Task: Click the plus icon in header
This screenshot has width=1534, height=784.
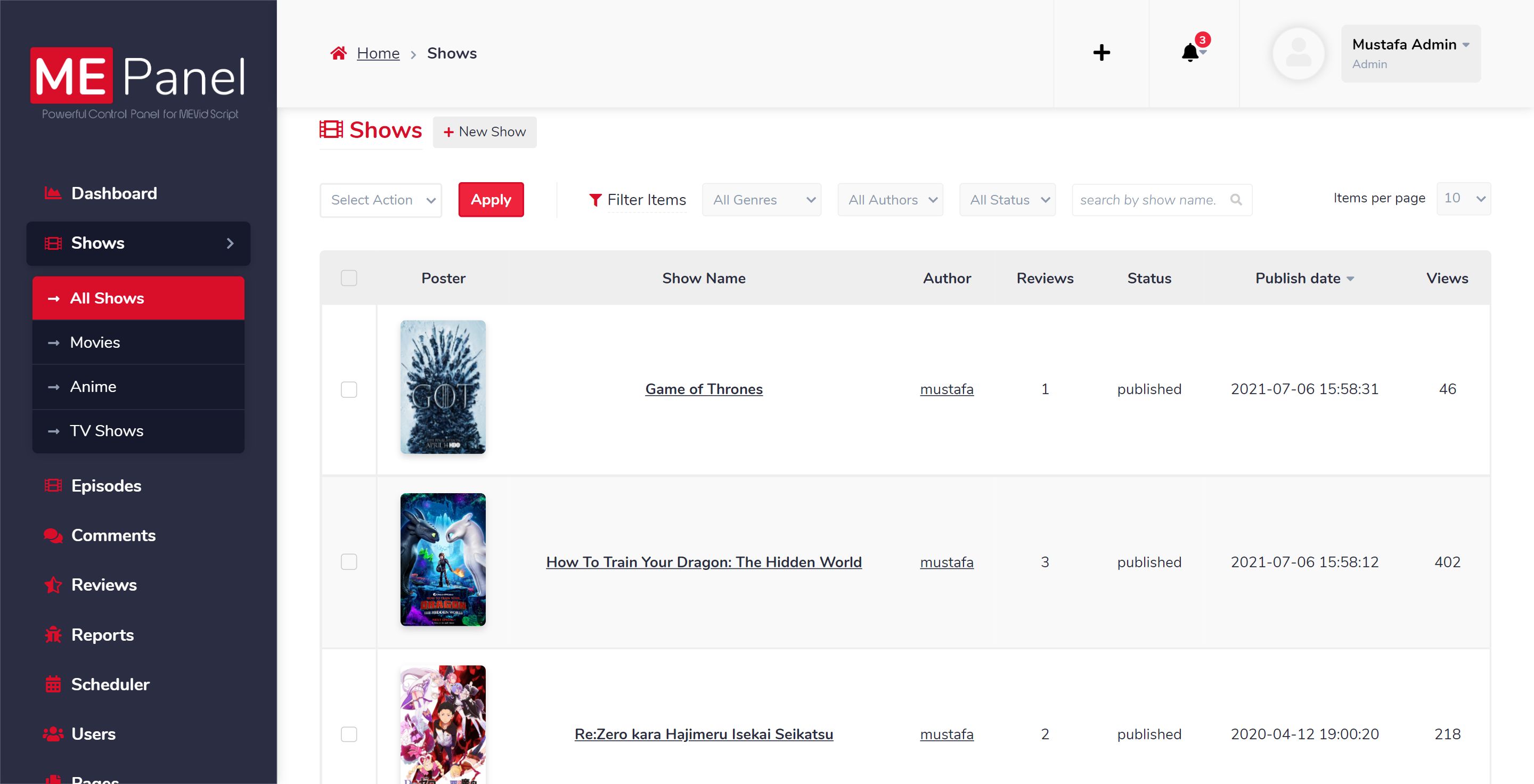Action: tap(1101, 53)
